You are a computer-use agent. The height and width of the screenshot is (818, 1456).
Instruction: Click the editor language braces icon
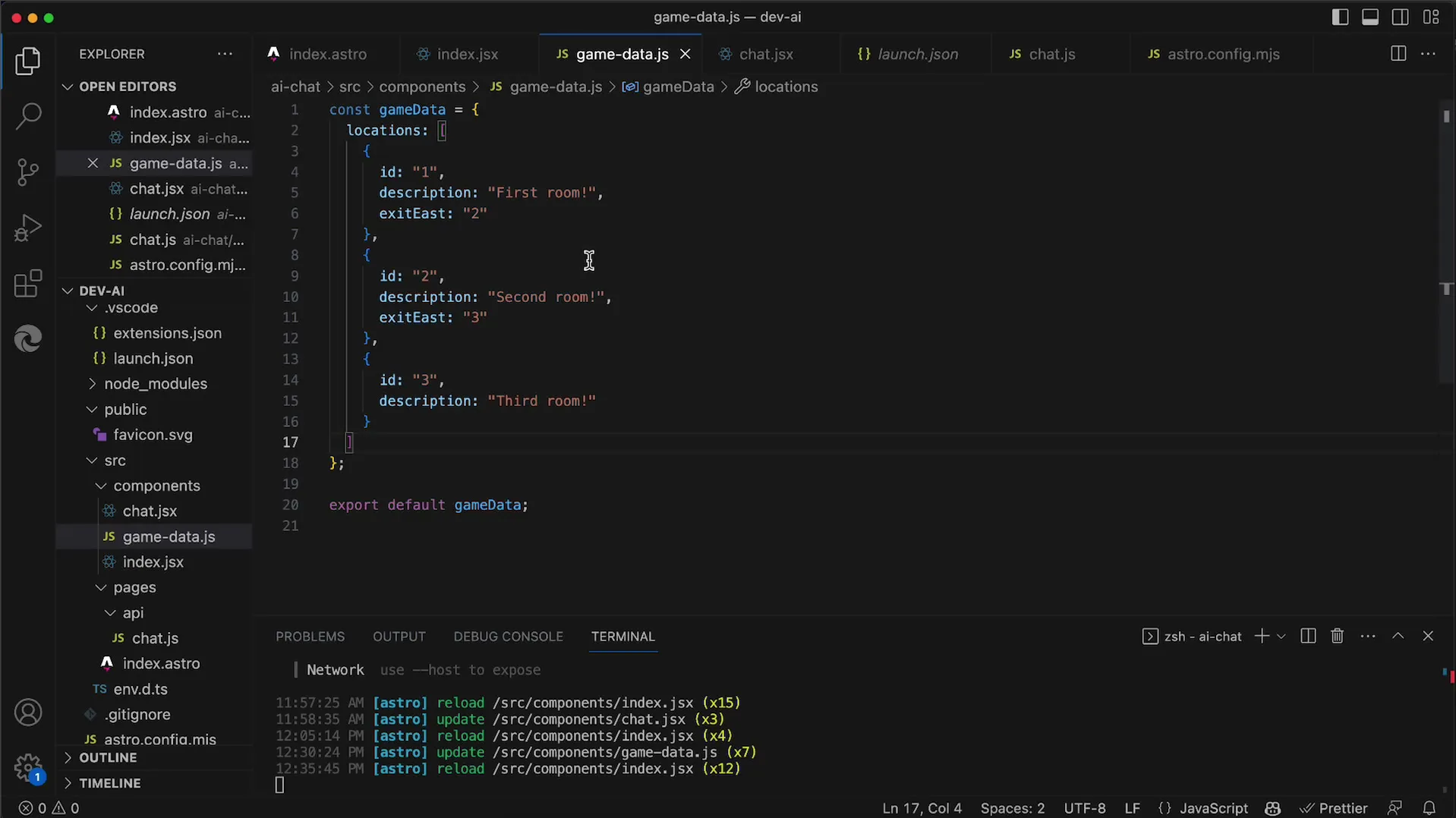point(1164,808)
